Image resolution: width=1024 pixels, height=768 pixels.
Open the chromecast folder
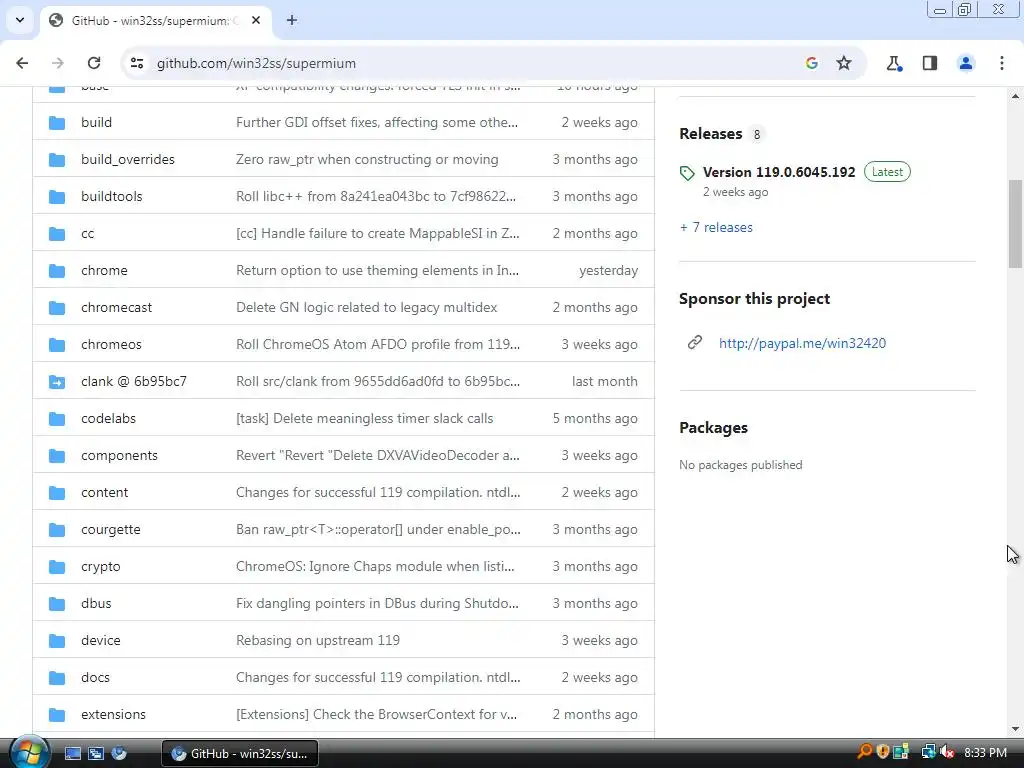[116, 308]
